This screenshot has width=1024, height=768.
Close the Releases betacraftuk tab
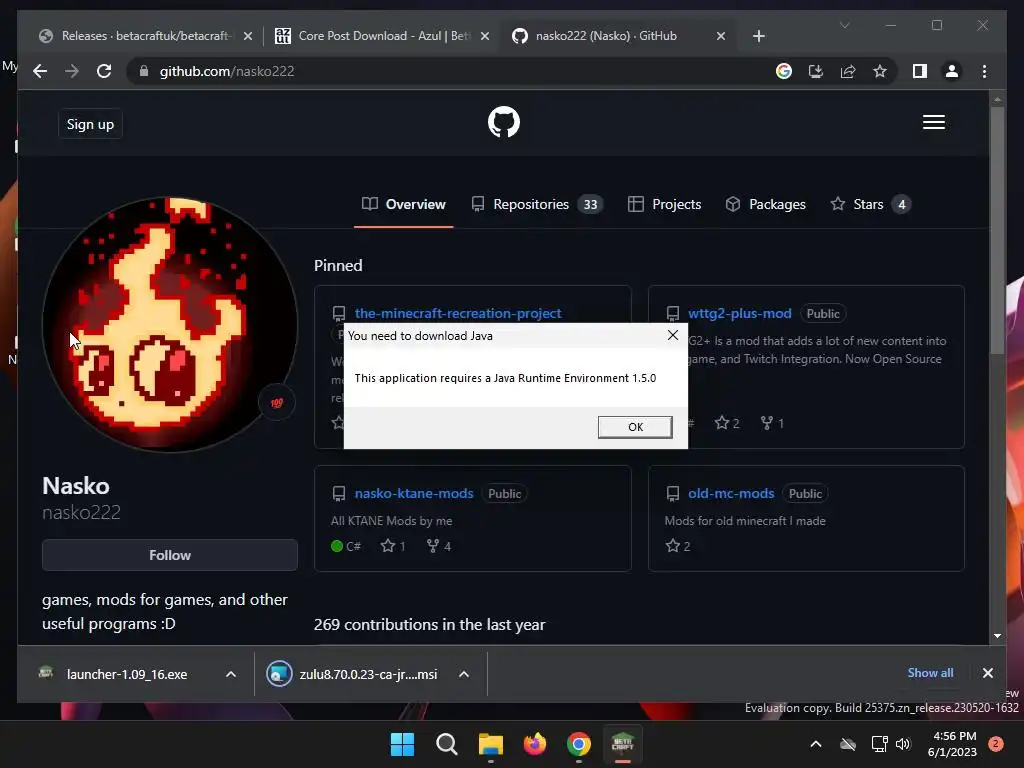point(248,36)
